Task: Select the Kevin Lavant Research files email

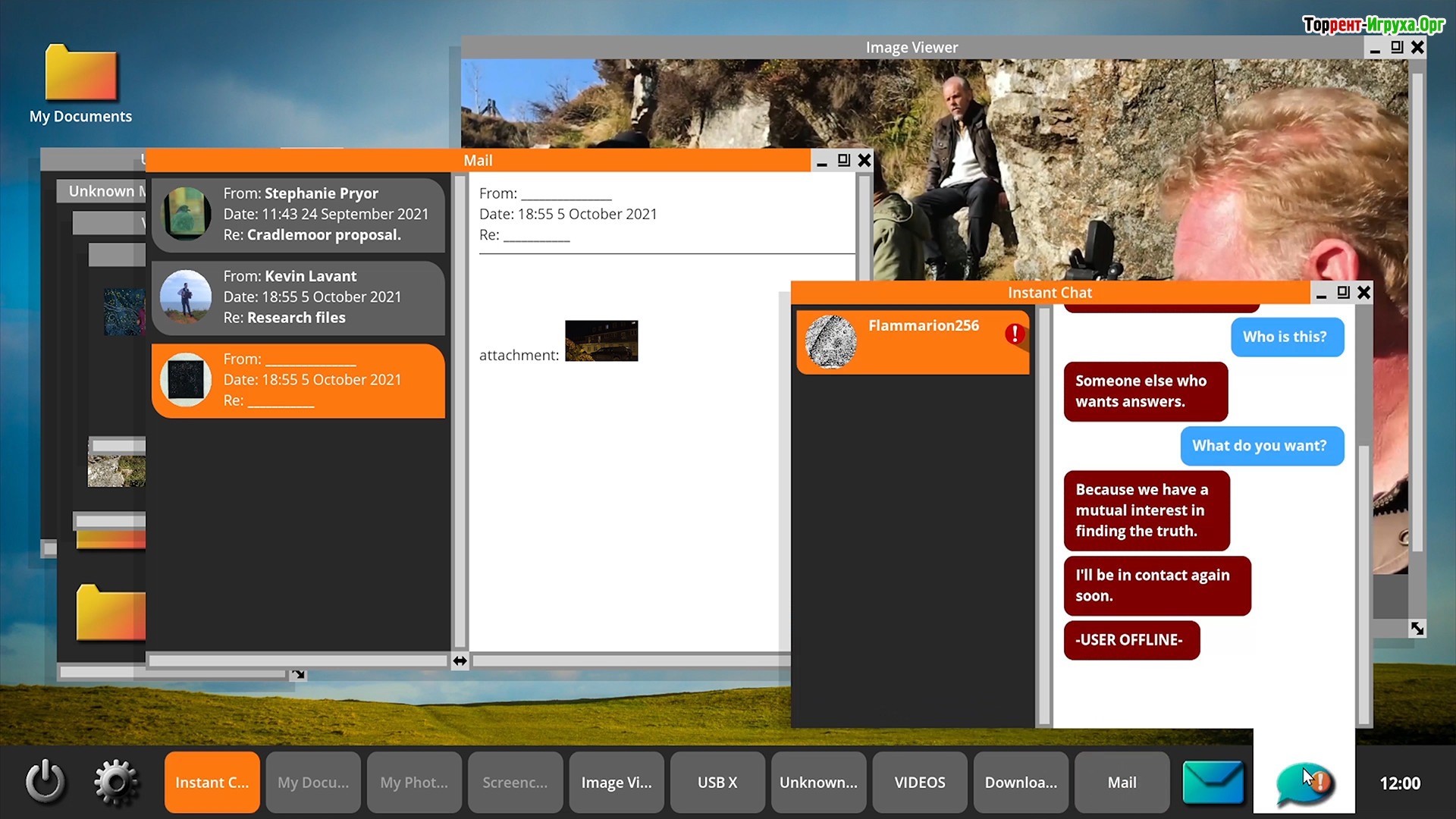Action: (x=298, y=297)
